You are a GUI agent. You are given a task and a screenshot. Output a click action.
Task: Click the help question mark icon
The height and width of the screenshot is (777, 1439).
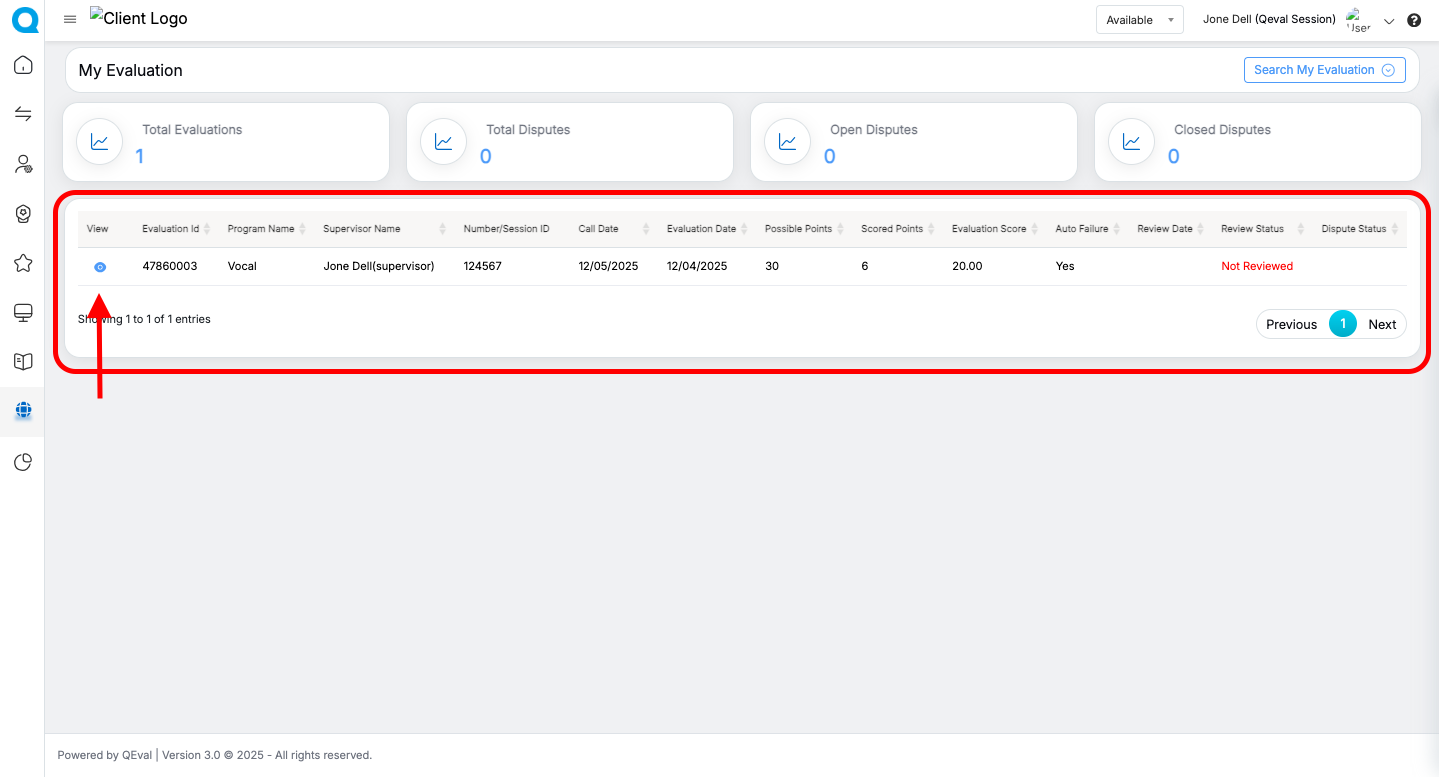[1414, 20]
